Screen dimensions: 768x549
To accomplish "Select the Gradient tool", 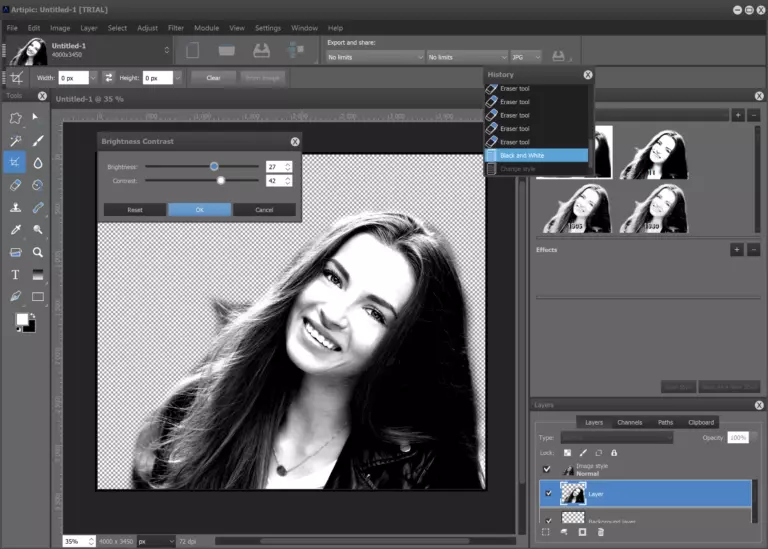I will pos(38,274).
